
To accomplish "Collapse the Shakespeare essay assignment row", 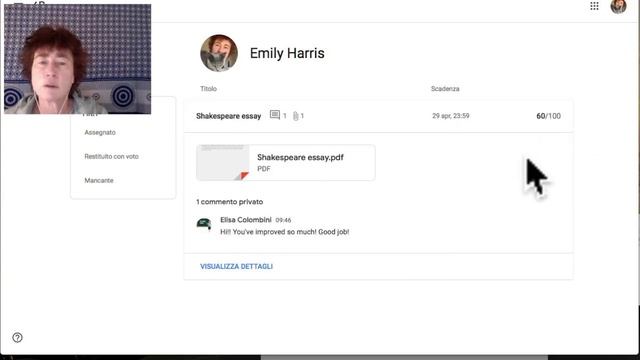I will point(378,116).
